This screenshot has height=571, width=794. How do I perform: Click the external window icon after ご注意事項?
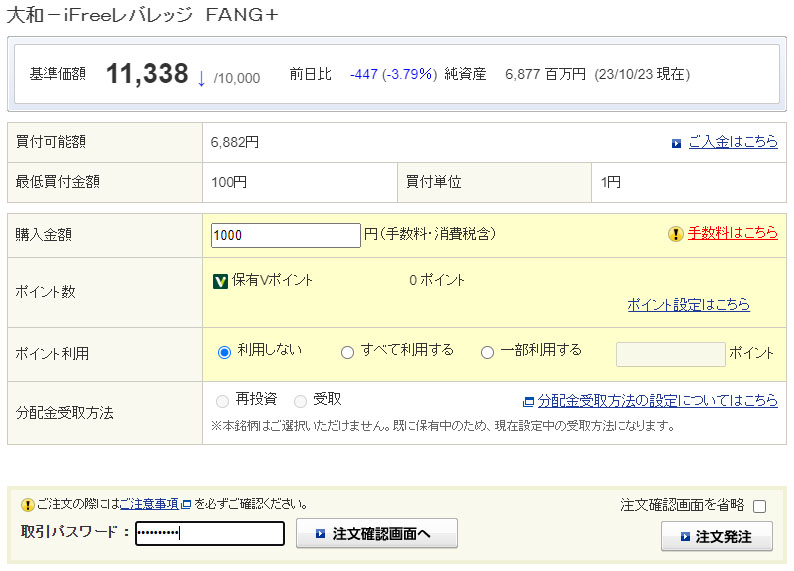click(x=186, y=504)
